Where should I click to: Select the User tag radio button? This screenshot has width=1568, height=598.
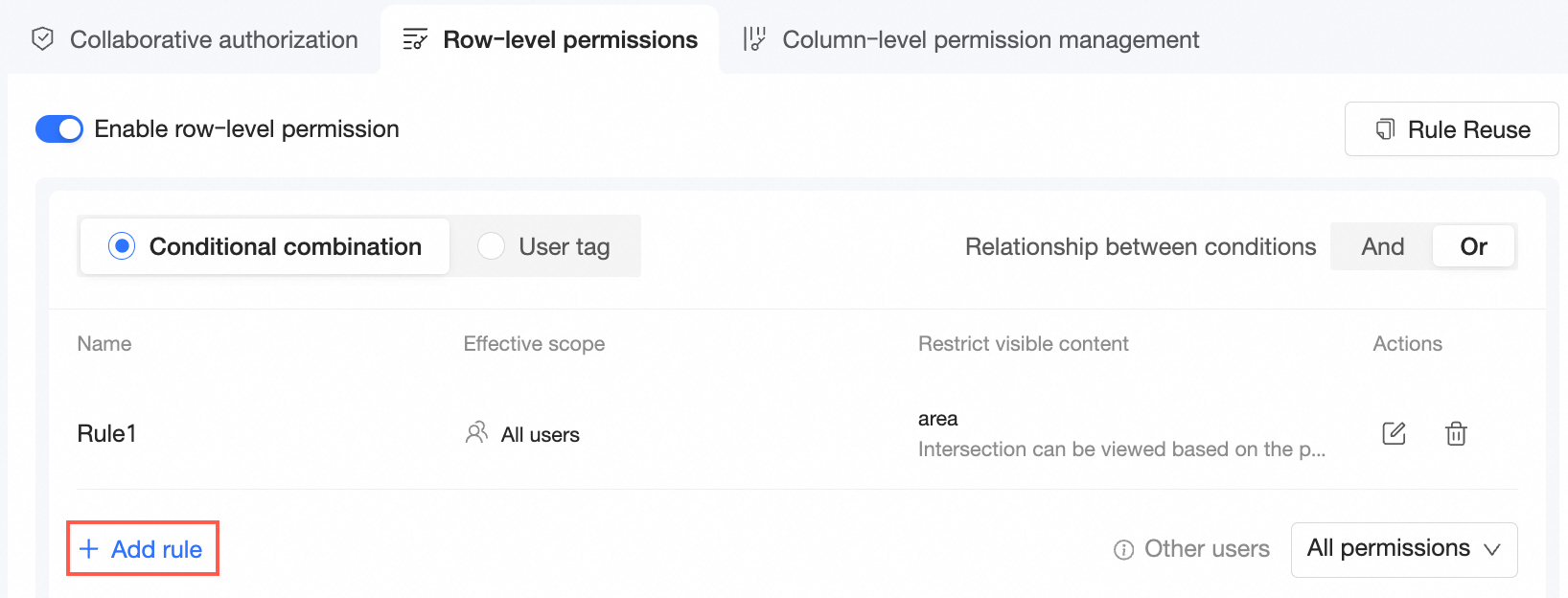tap(492, 246)
